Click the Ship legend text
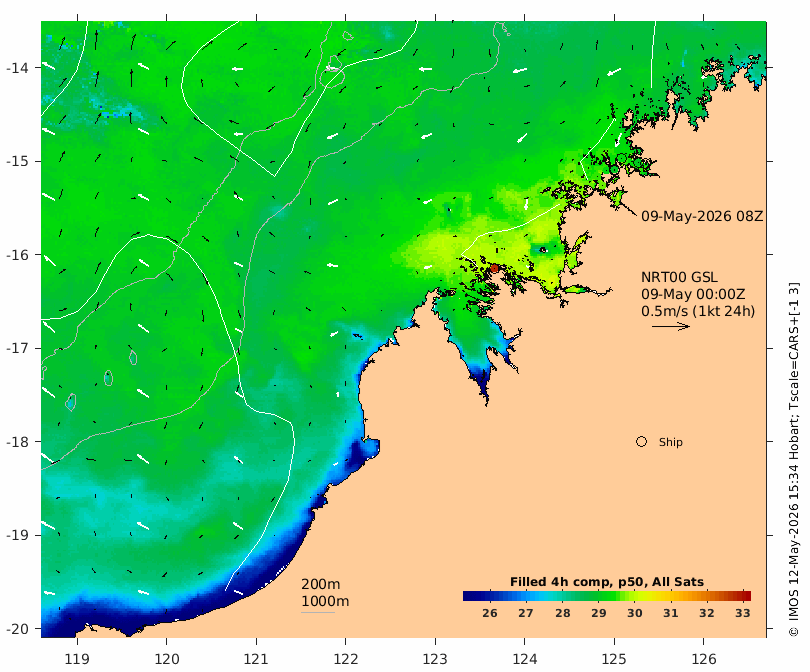This screenshot has height=672, width=810. pos(671,442)
